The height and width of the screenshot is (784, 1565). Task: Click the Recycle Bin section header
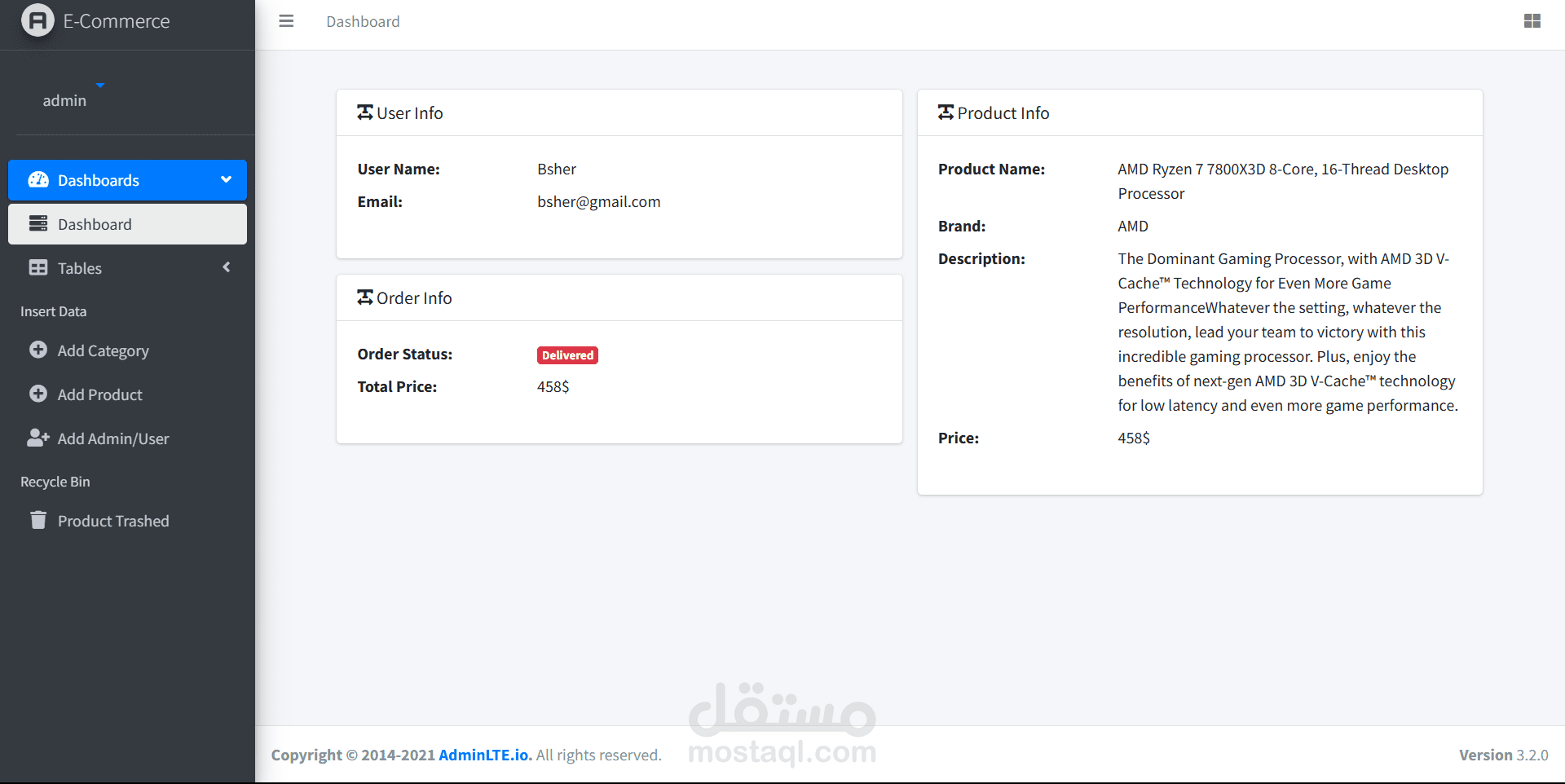coord(55,482)
